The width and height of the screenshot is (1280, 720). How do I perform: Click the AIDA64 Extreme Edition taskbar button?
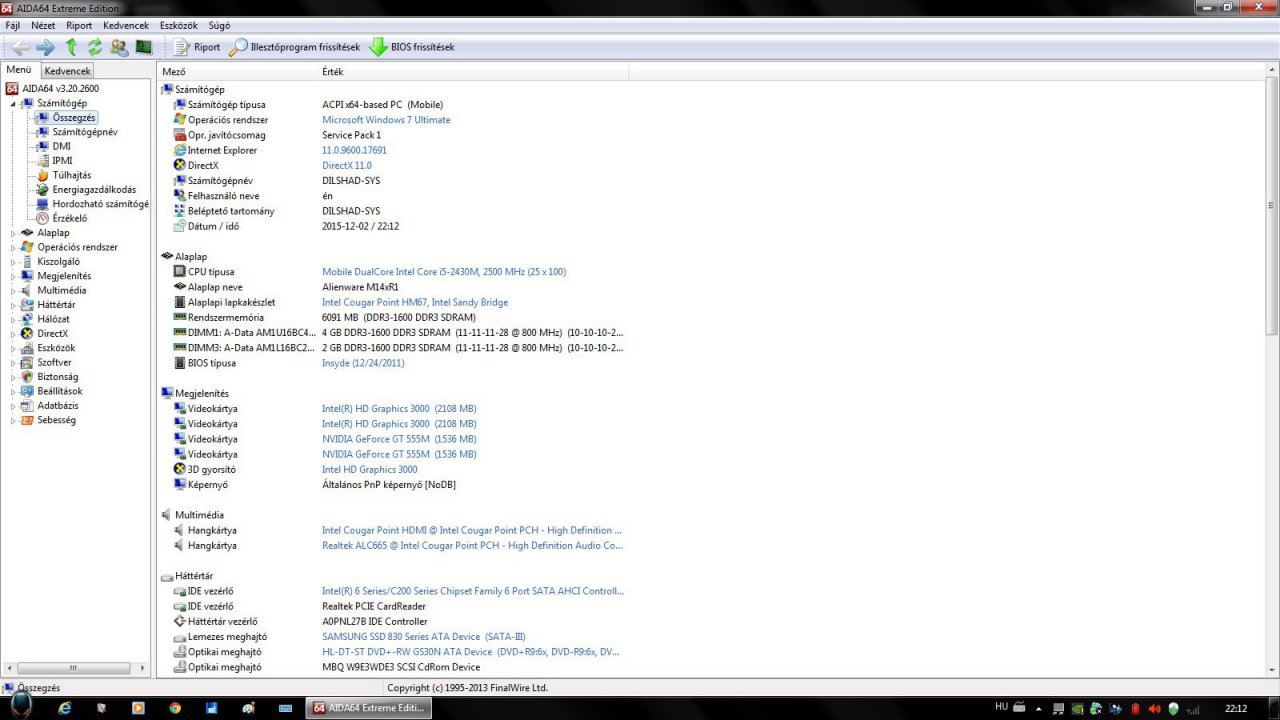pyautogui.click(x=368, y=708)
